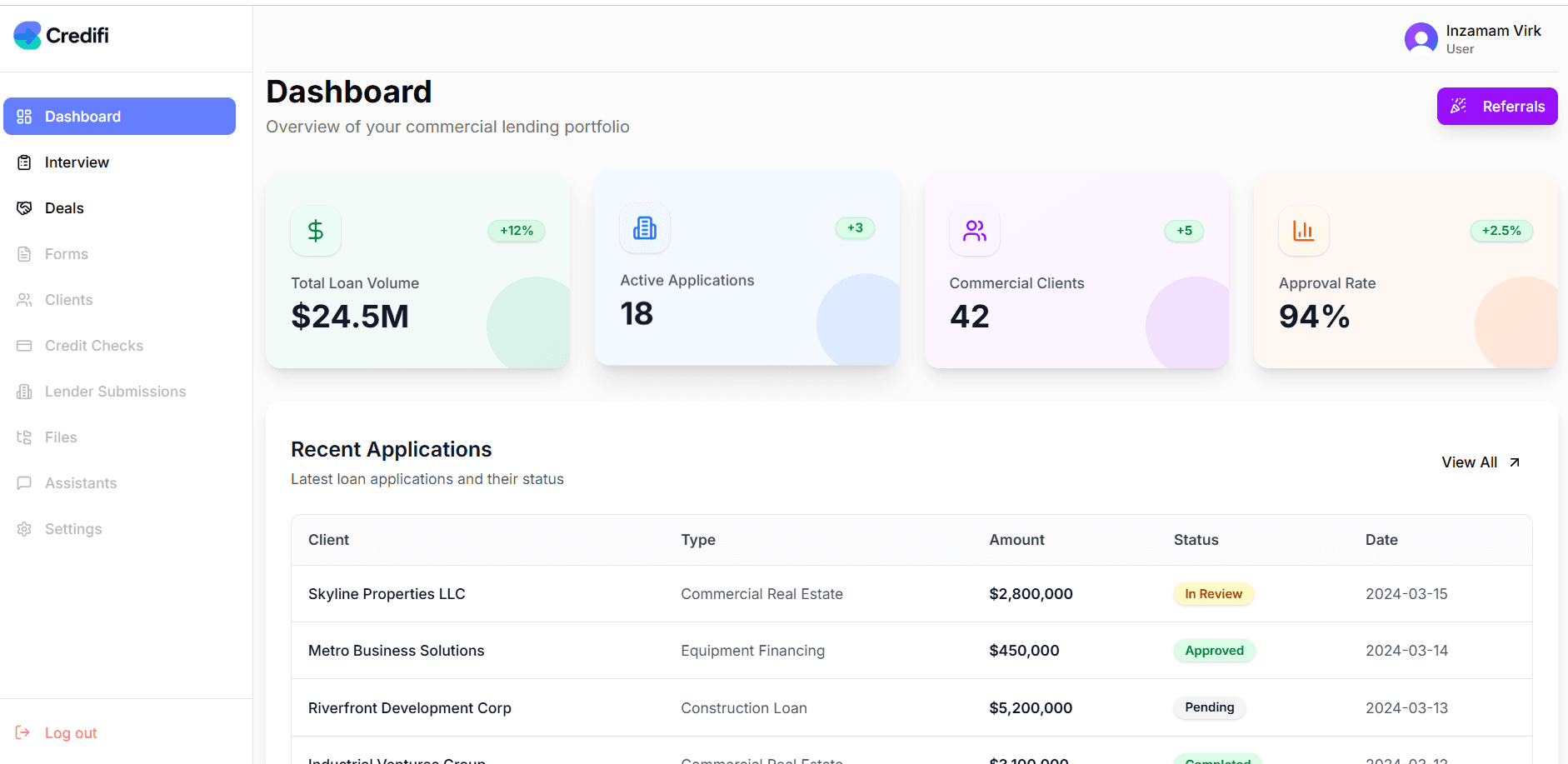Click the building icon on Active Applications
The width and height of the screenshot is (1568, 764).
point(644,228)
